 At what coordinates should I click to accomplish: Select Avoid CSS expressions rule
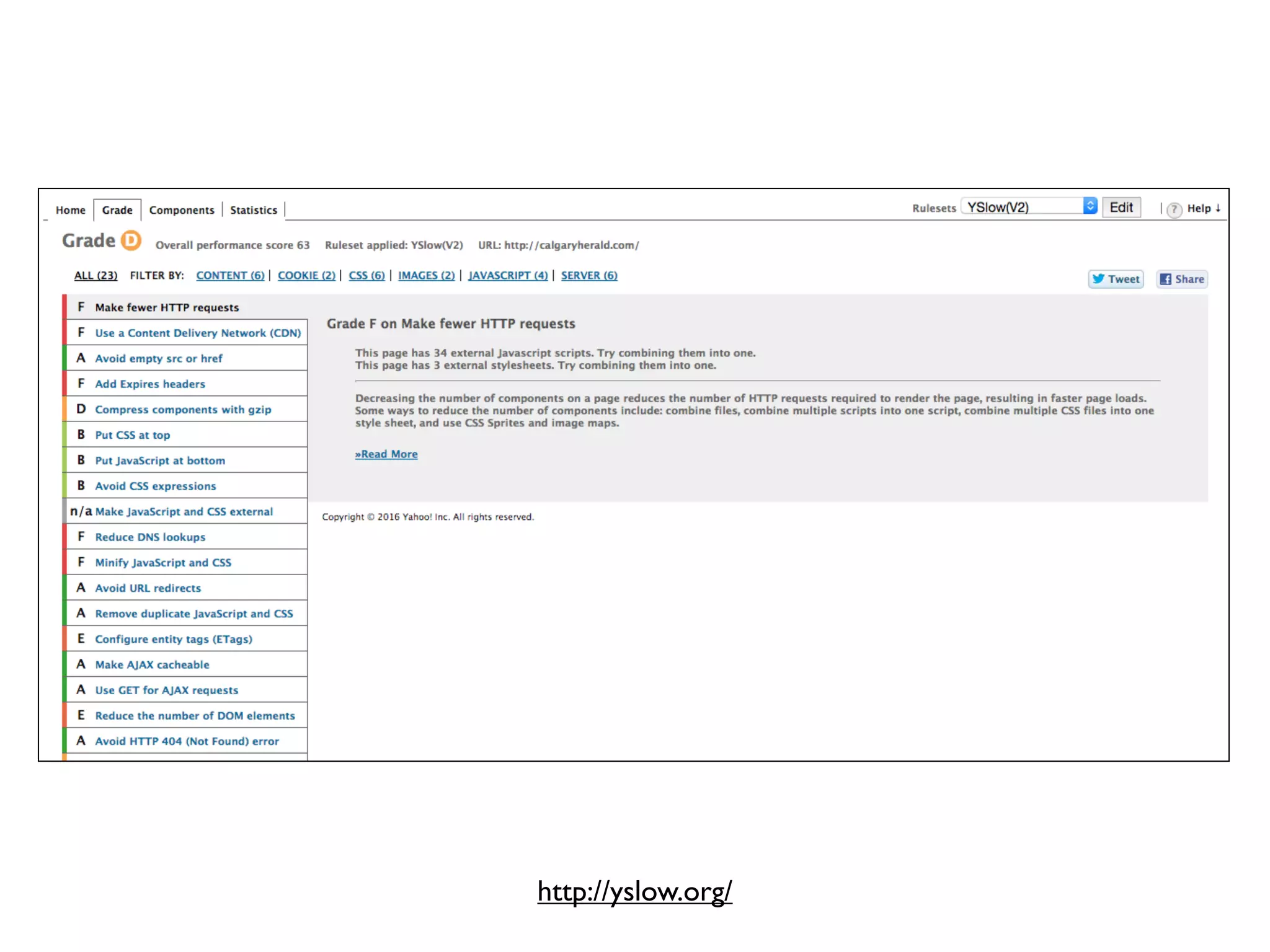coord(186,486)
